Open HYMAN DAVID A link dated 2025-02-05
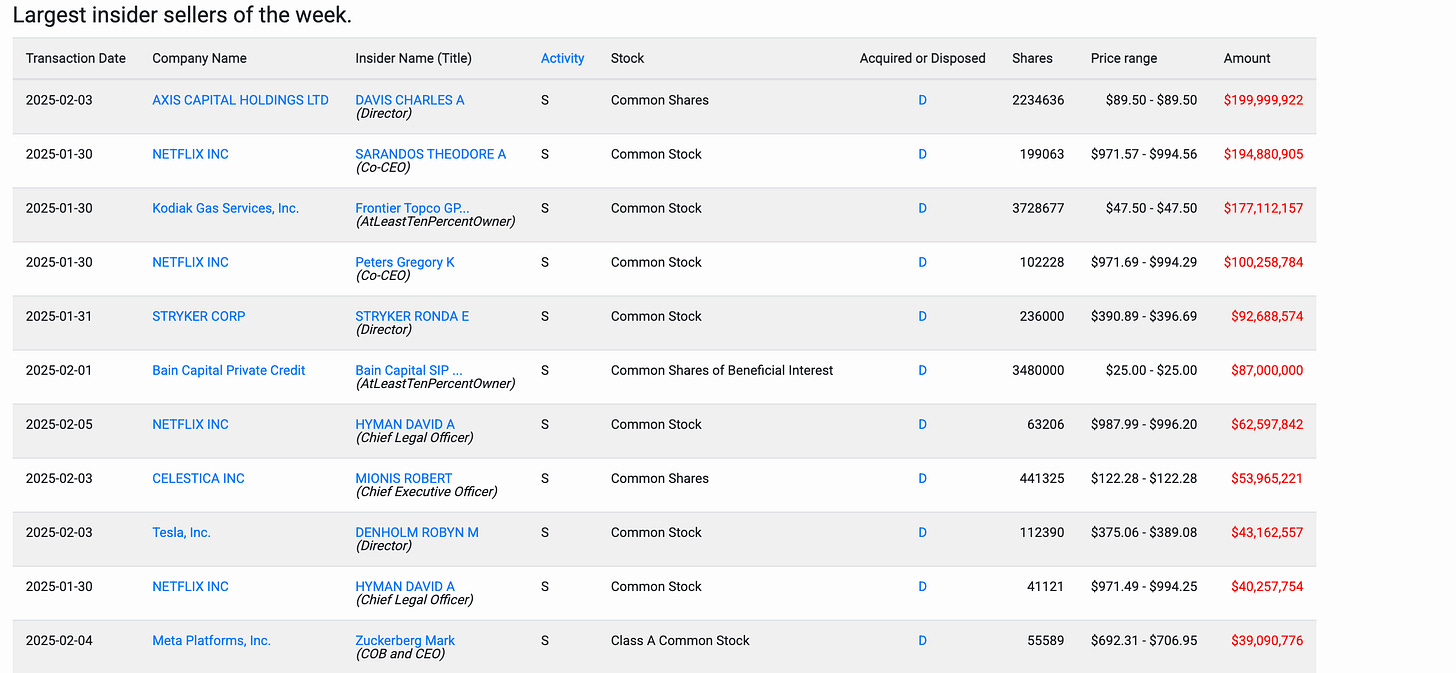1456x673 pixels. tap(405, 424)
